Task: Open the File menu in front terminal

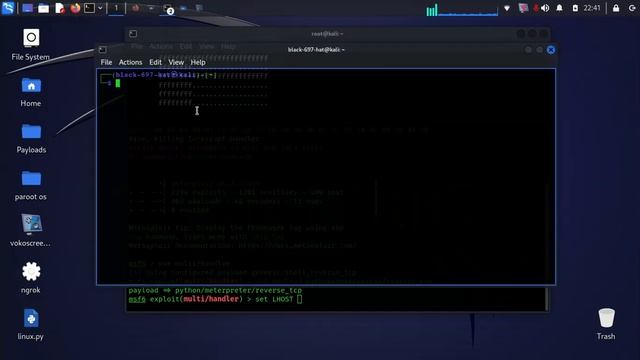Action: [x=106, y=62]
